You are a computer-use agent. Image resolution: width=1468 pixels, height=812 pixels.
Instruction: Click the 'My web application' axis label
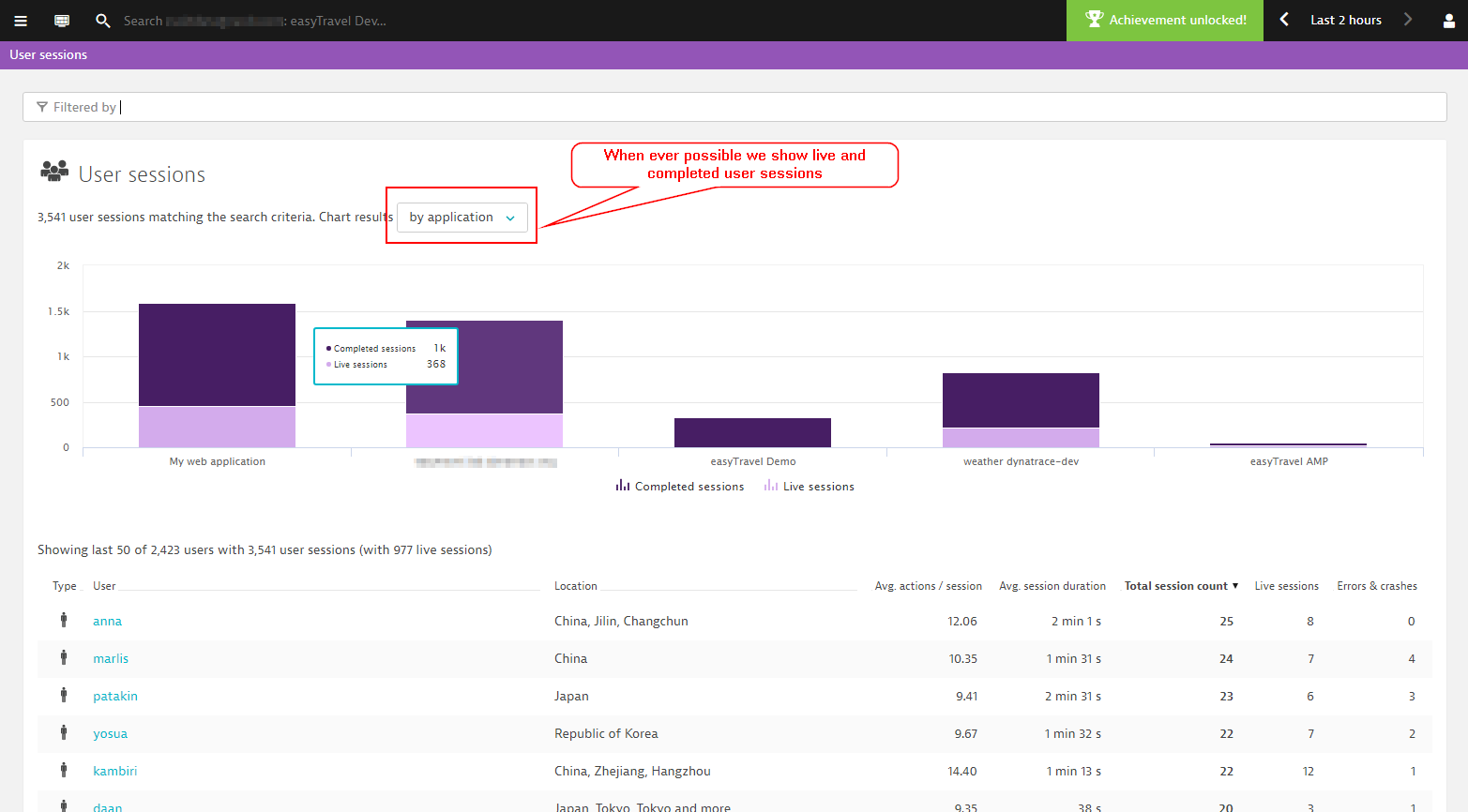click(x=218, y=461)
